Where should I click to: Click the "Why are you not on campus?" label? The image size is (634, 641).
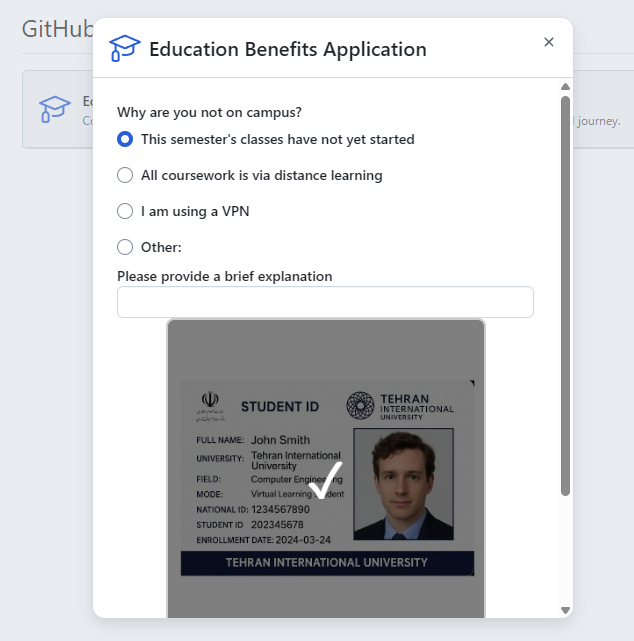pyautogui.click(x=210, y=112)
